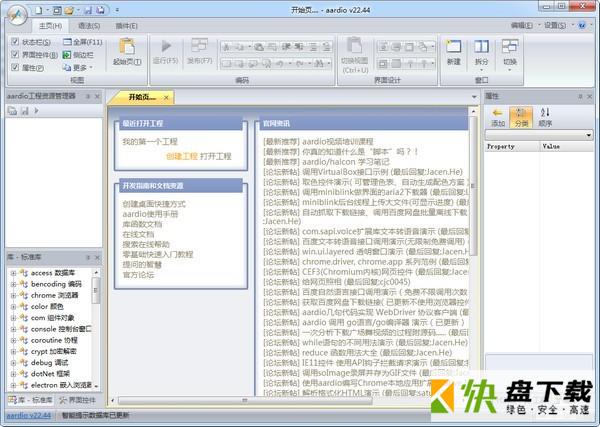
Task: Close the 库 - 标准库 panel
Action: (x=97, y=258)
